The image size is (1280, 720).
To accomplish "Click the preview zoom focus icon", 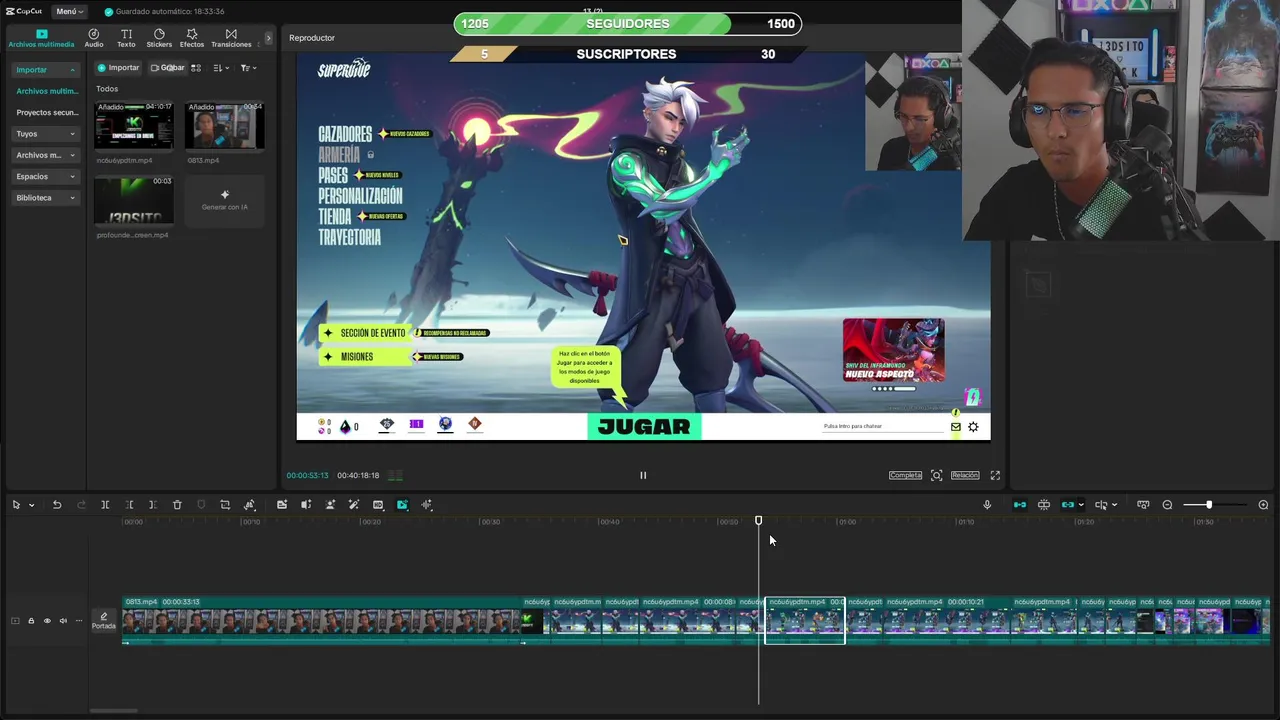I will (x=936, y=475).
